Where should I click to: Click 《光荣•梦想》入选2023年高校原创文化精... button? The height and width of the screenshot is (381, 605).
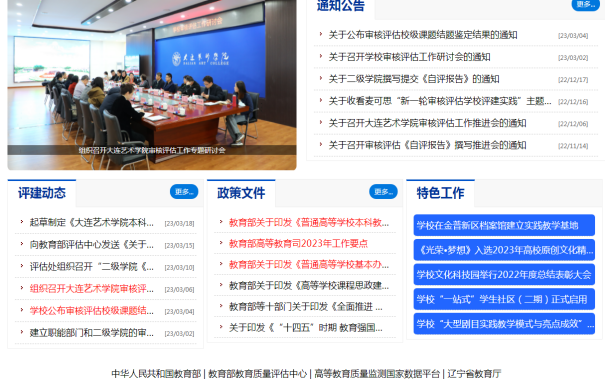504,250
